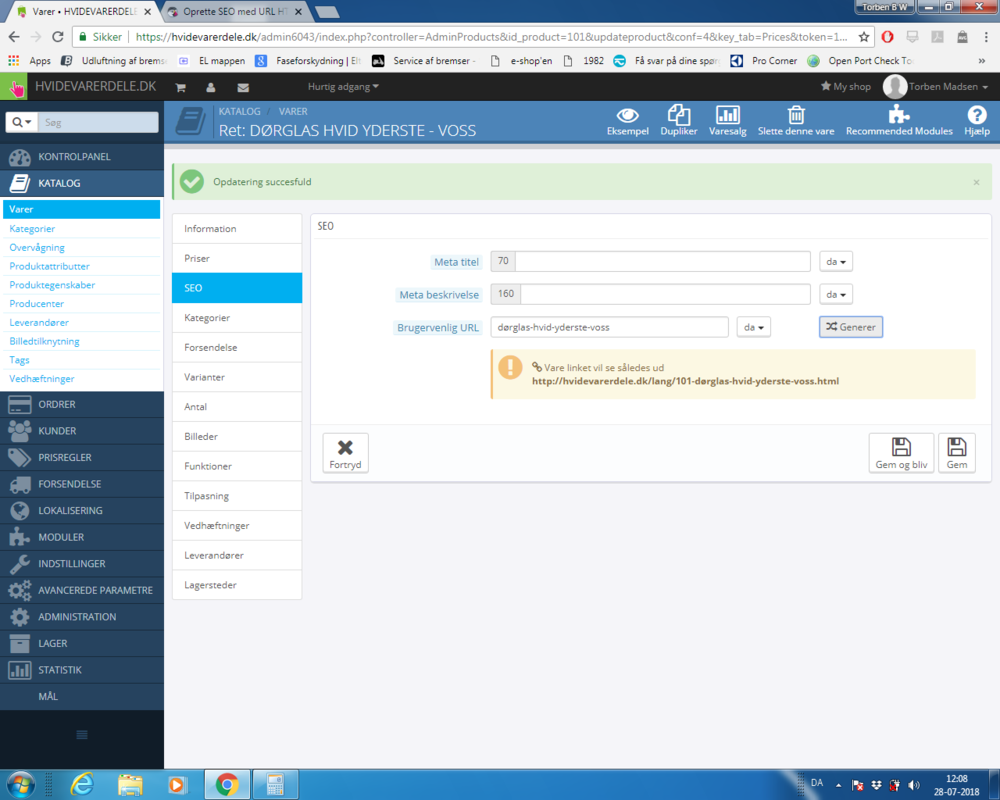Open Varianter product tab
The height and width of the screenshot is (800, 1000).
(x=237, y=377)
